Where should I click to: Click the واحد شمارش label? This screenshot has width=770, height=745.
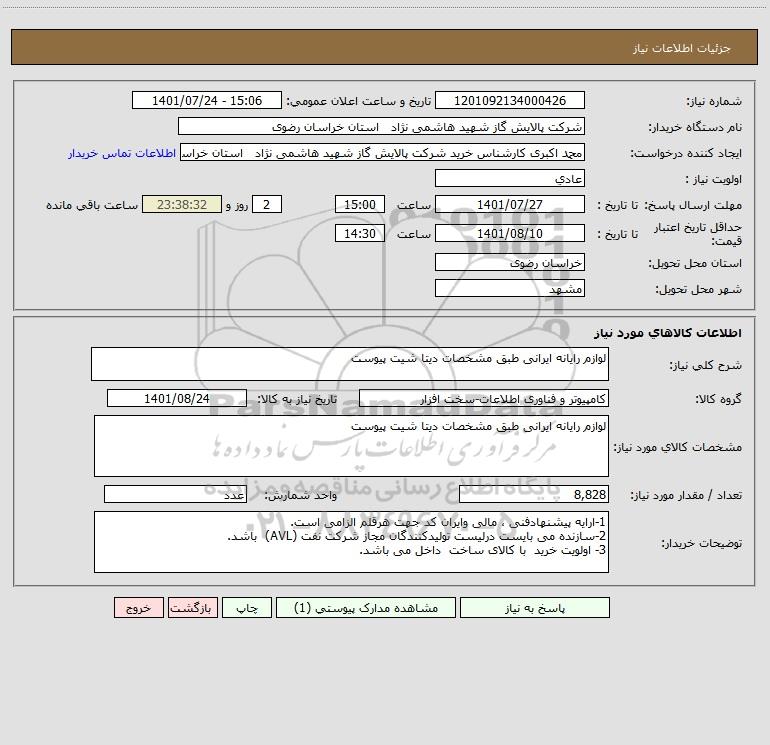tap(301, 496)
